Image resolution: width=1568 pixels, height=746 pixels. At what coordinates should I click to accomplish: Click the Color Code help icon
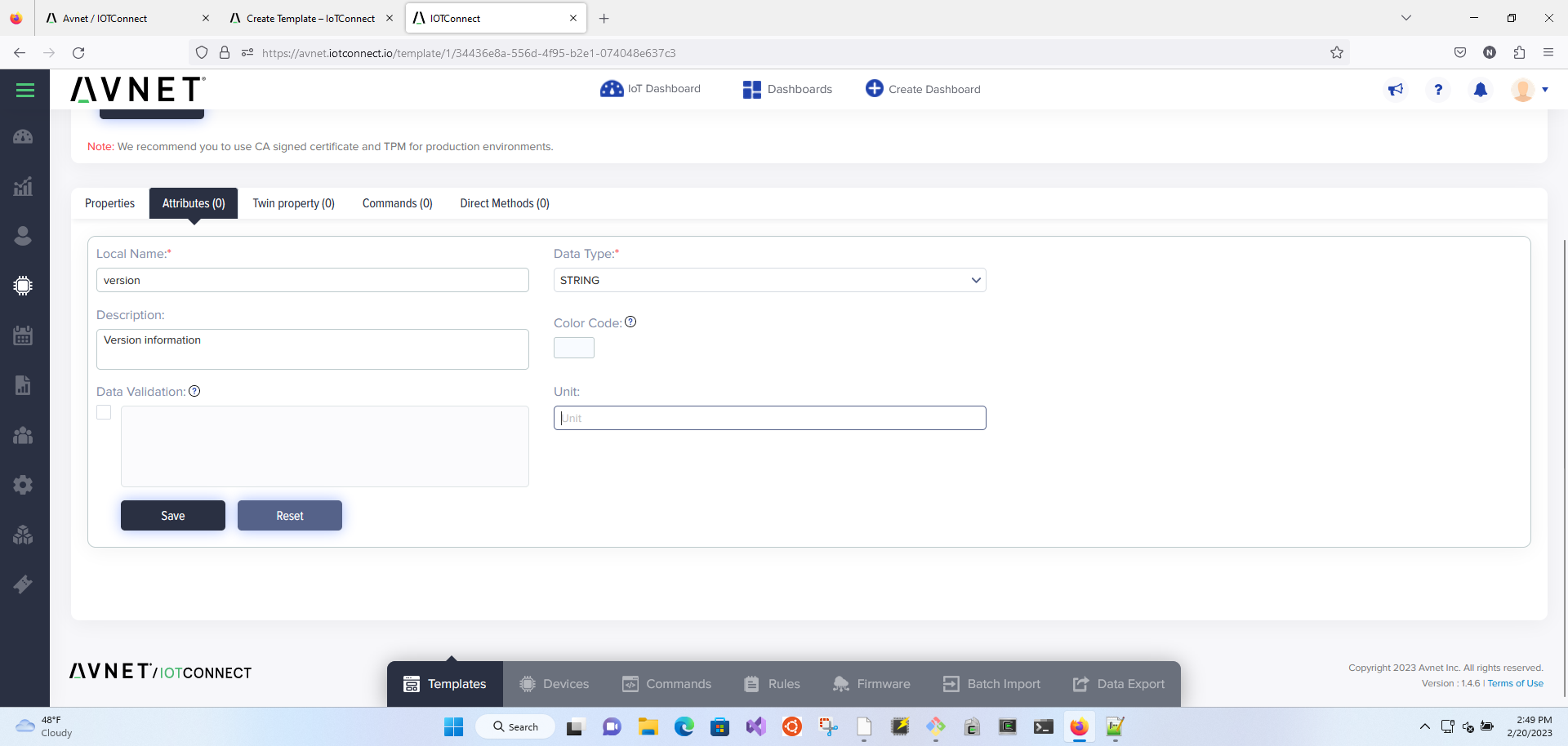click(x=630, y=322)
